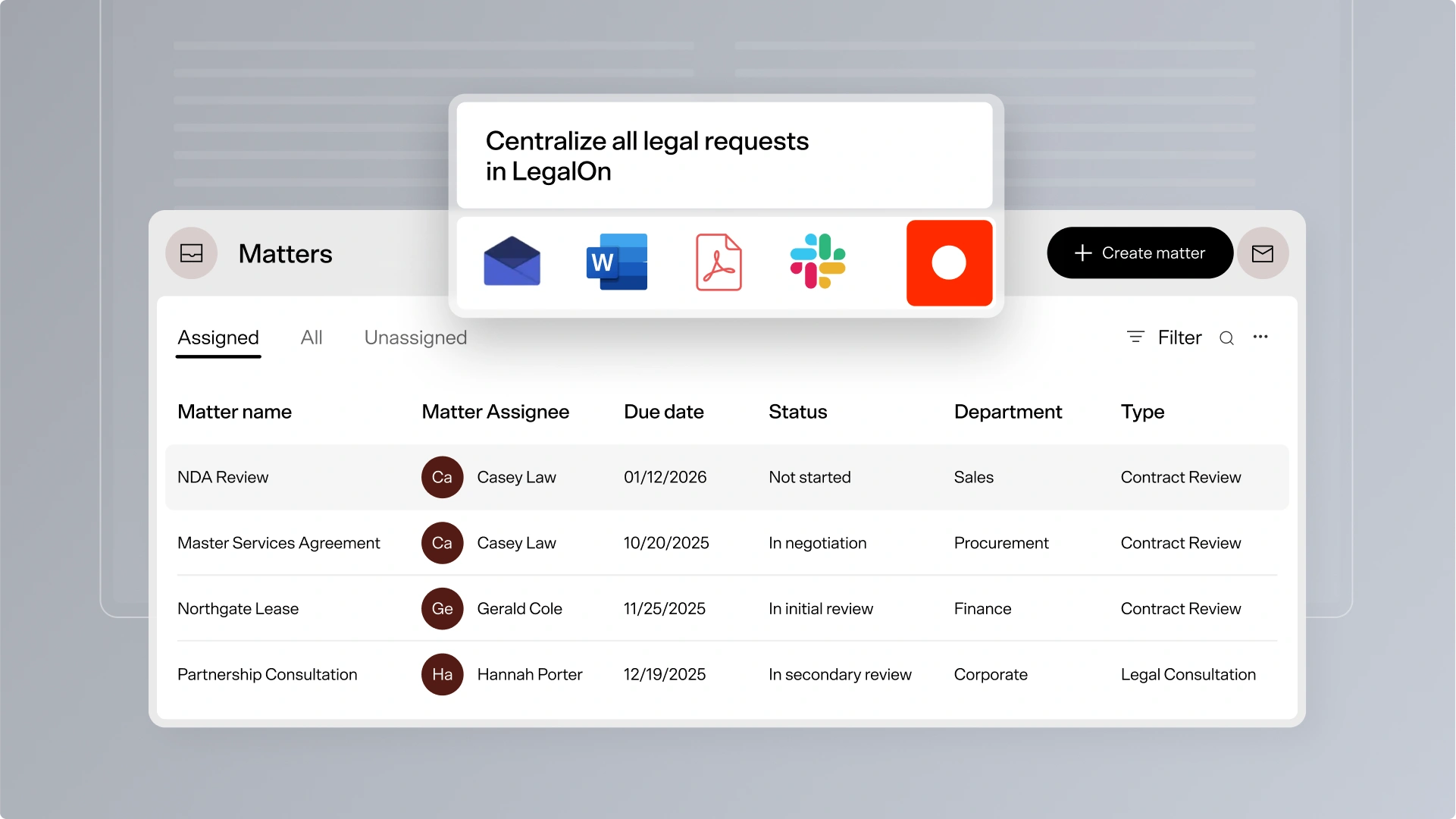Open the Master Services Agreement matter
The height and width of the screenshot is (819, 1456).
(x=278, y=543)
